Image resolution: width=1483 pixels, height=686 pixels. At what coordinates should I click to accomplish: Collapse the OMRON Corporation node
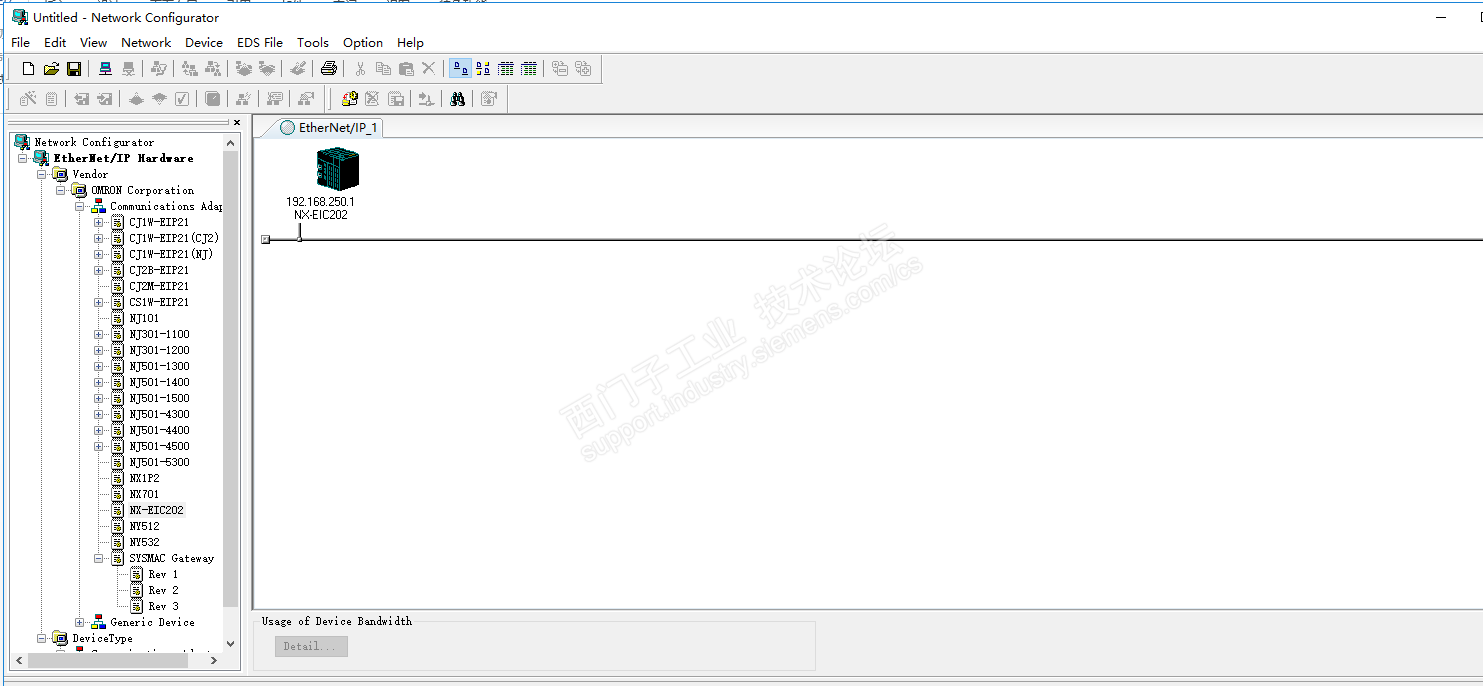pyautogui.click(x=61, y=190)
